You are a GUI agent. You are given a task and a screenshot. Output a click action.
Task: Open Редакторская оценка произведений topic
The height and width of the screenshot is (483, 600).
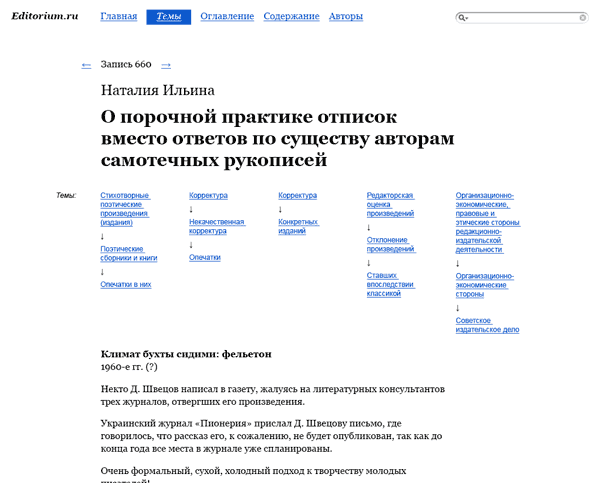point(390,204)
